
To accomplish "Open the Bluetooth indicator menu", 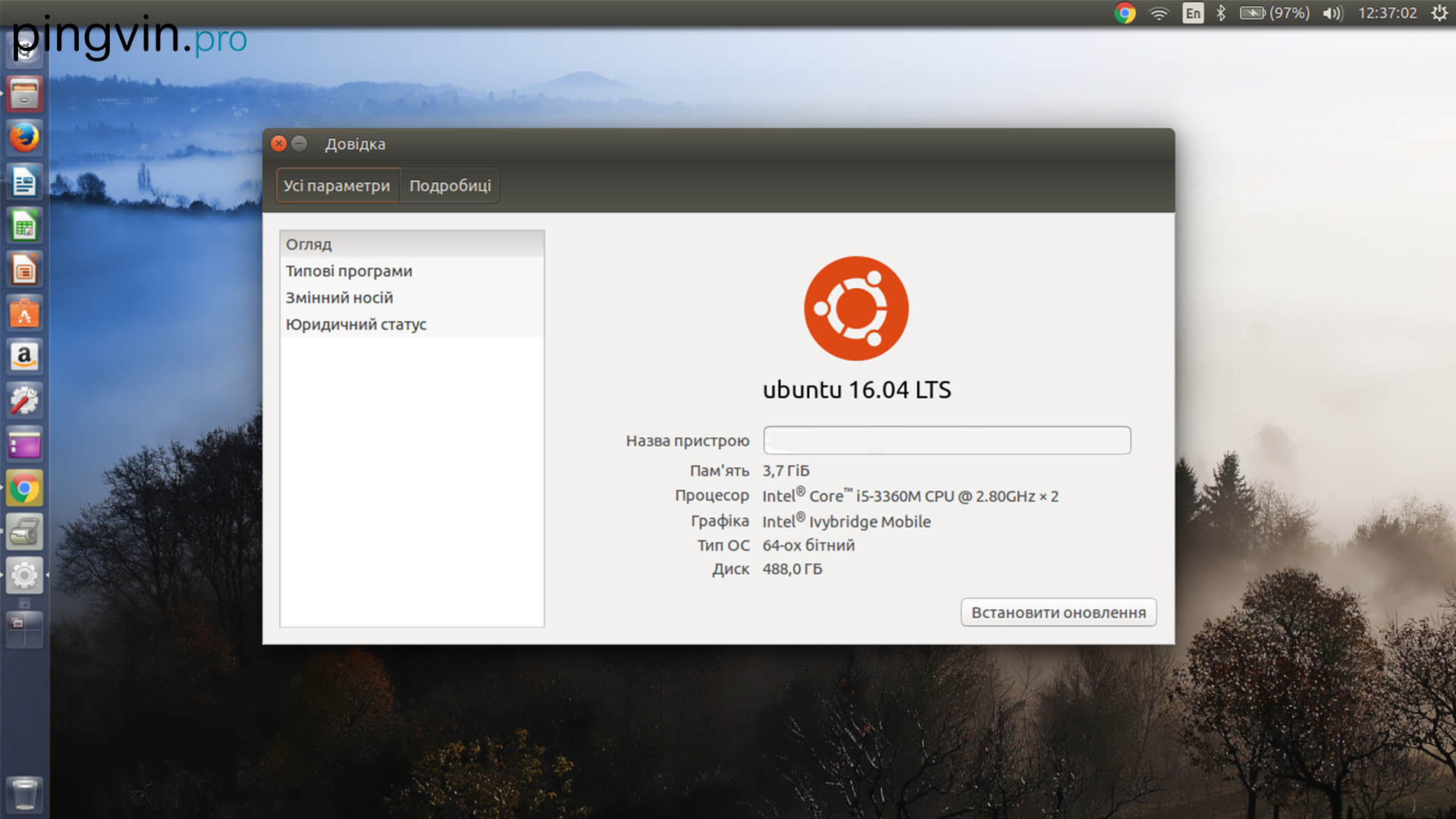I will [x=1221, y=13].
